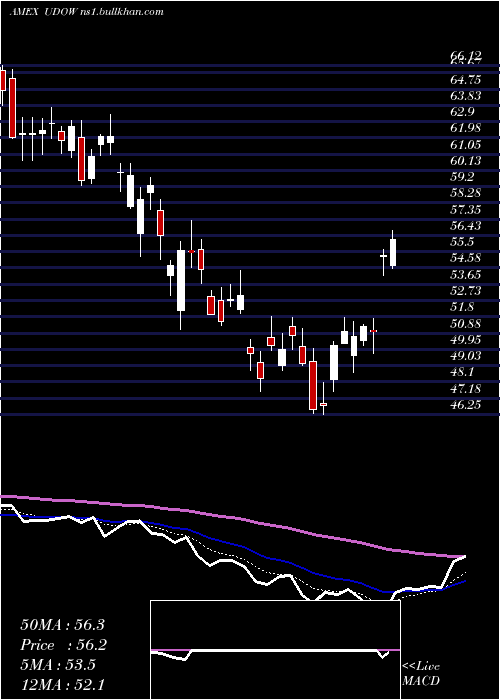Viewport: 500px width, 700px height.
Task: Click the 46.25 price axis label
Action: coord(466,404)
